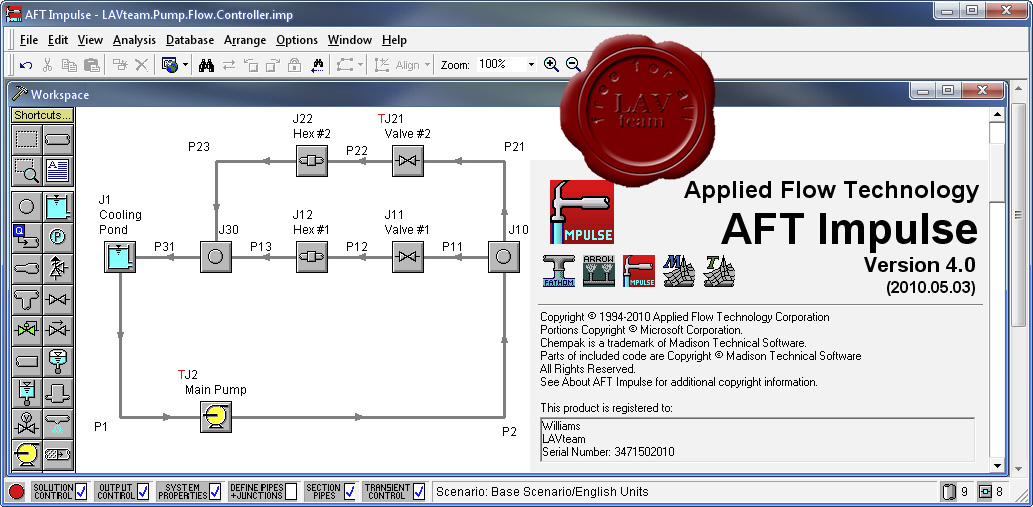Click the Zoom In magnifier icon
1033x507 pixels.
point(551,65)
